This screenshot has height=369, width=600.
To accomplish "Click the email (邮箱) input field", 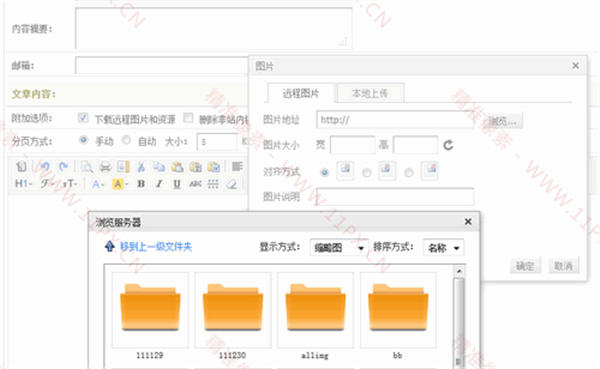I will (161, 65).
